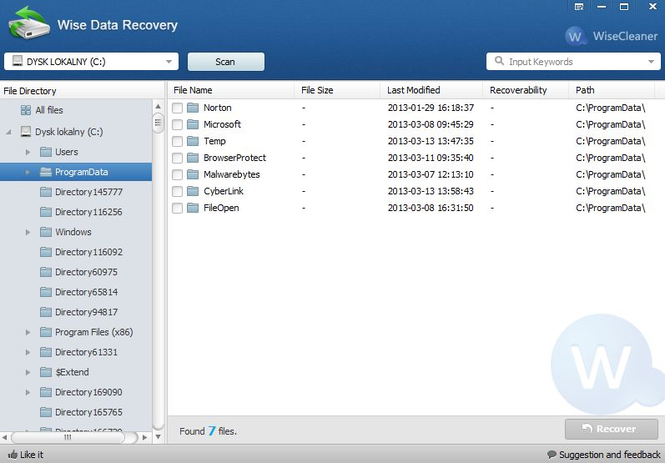The height and width of the screenshot is (463, 665).
Task: Click the vertical scrollbar thumb in the tree
Action: (158, 123)
